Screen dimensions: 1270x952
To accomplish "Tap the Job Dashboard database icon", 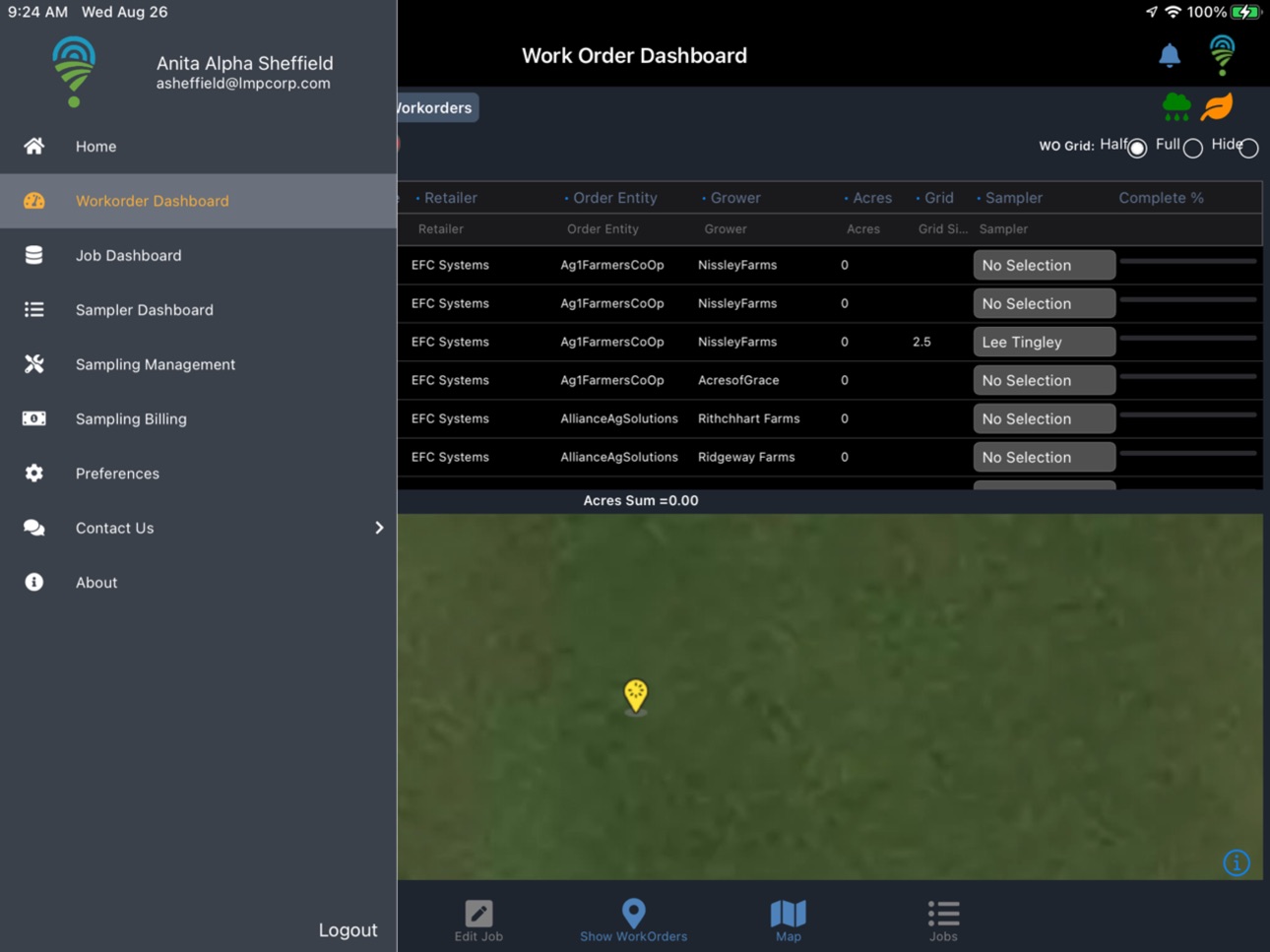I will [x=33, y=255].
